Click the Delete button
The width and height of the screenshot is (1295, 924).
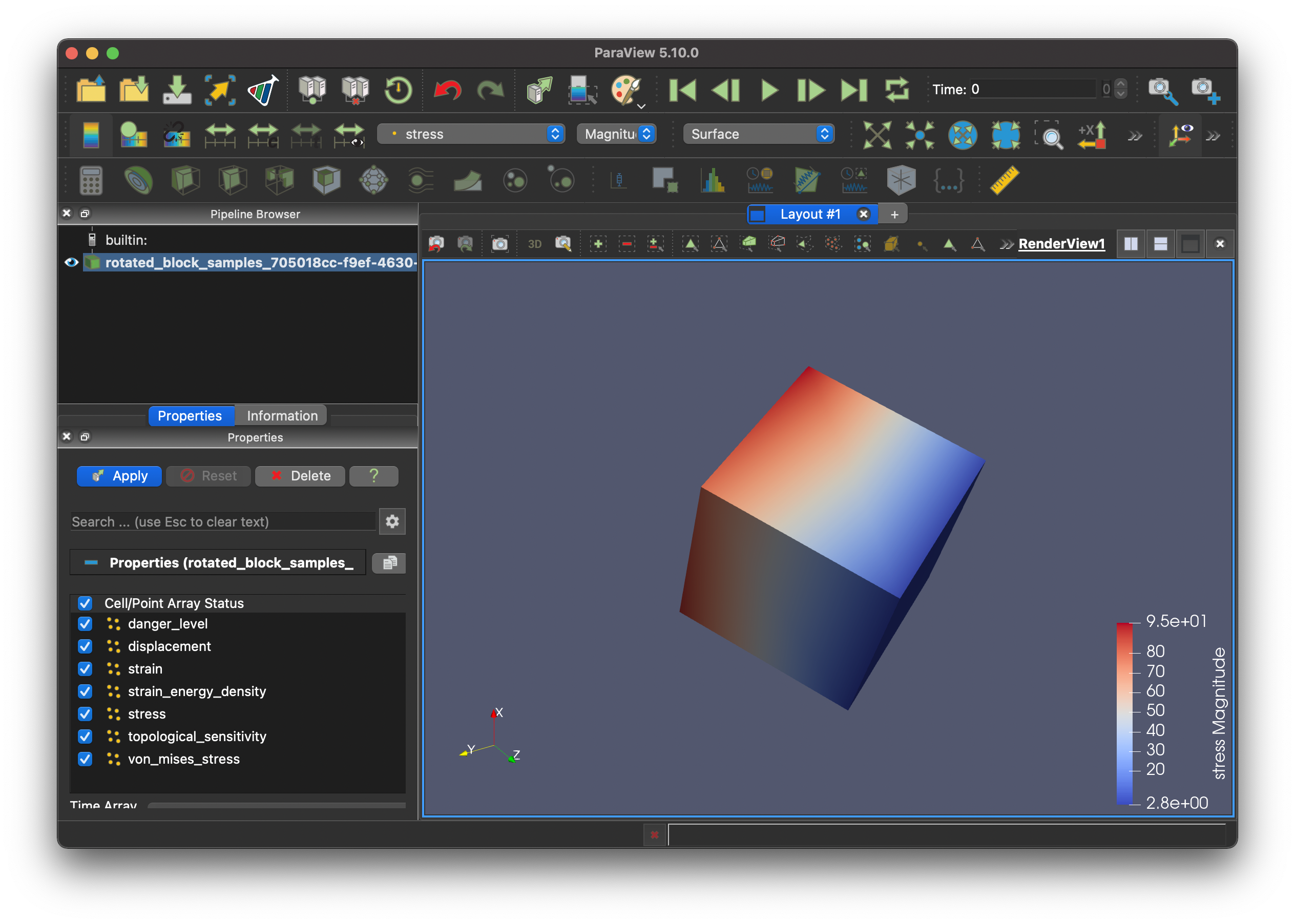coord(300,476)
